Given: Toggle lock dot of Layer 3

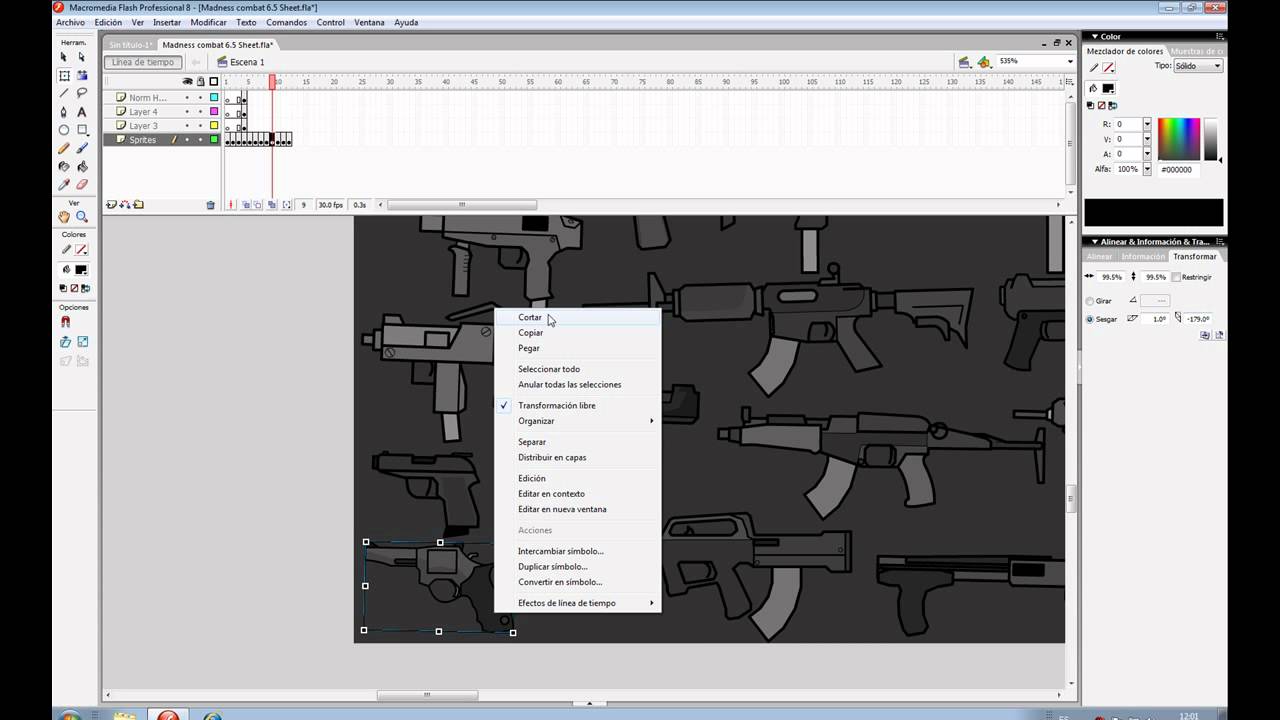Looking at the screenshot, I should click(x=200, y=126).
